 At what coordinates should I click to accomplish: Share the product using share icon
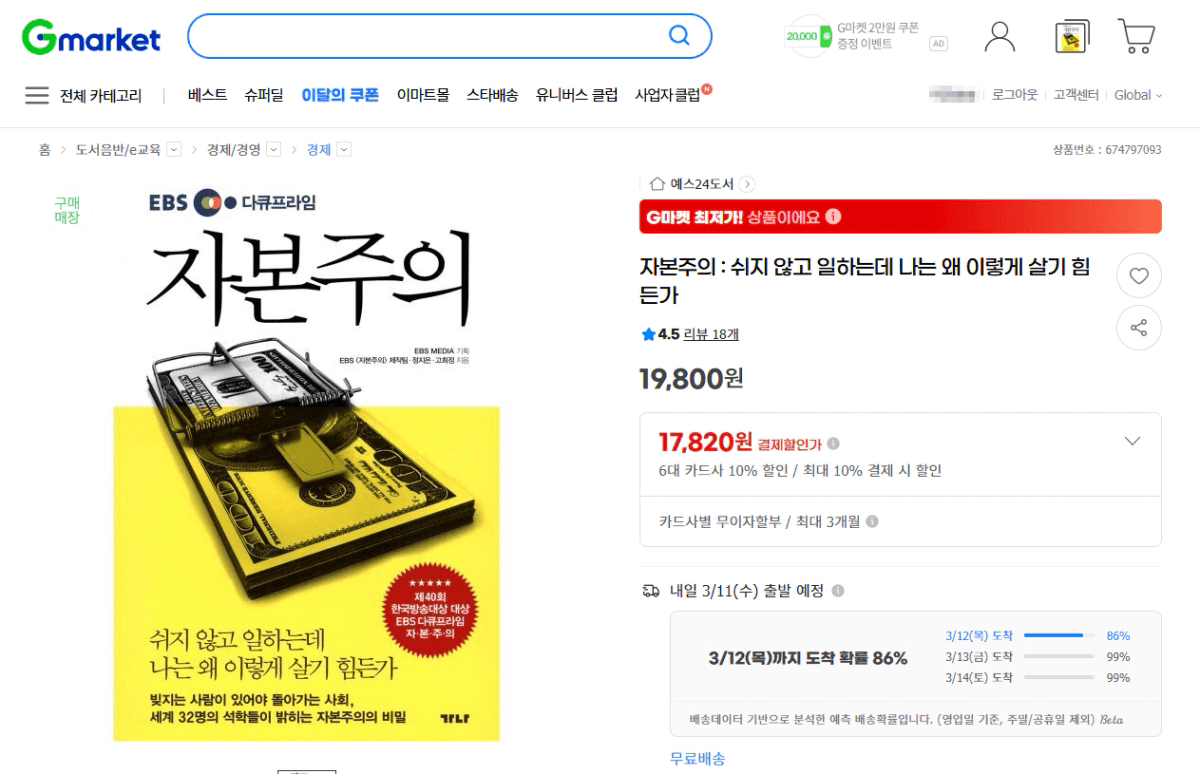[1139, 327]
